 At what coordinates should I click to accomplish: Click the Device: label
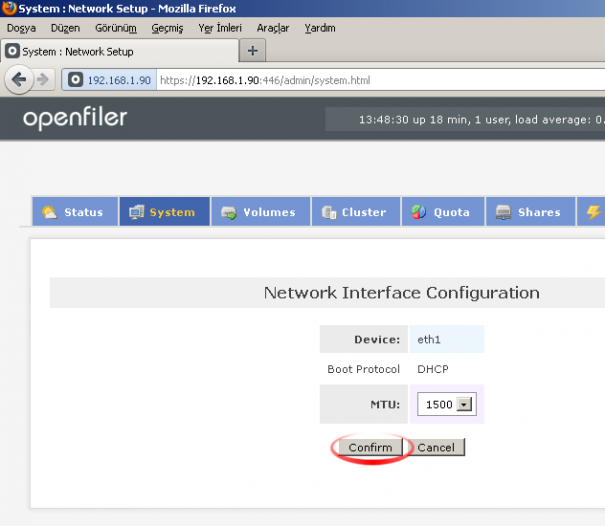click(x=377, y=339)
